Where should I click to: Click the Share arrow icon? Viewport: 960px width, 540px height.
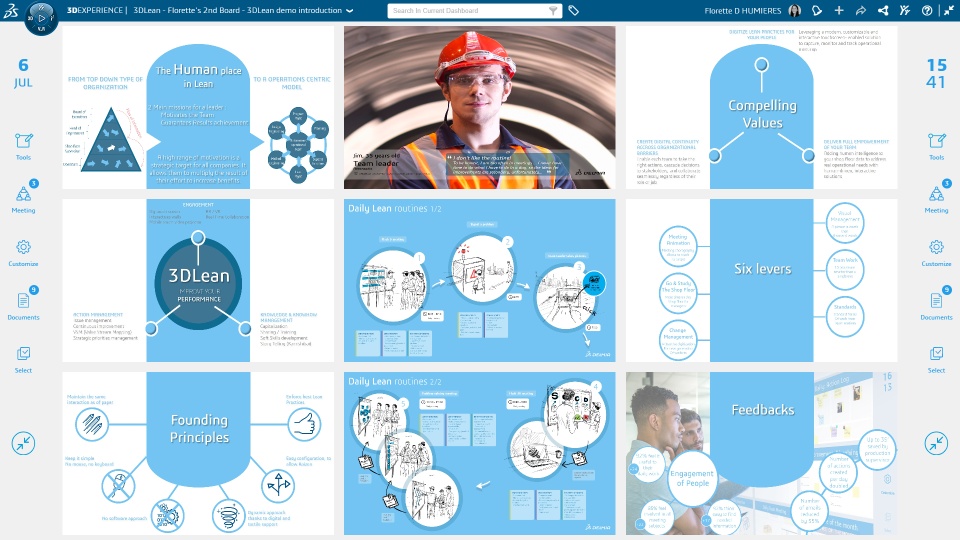pyautogui.click(x=861, y=10)
